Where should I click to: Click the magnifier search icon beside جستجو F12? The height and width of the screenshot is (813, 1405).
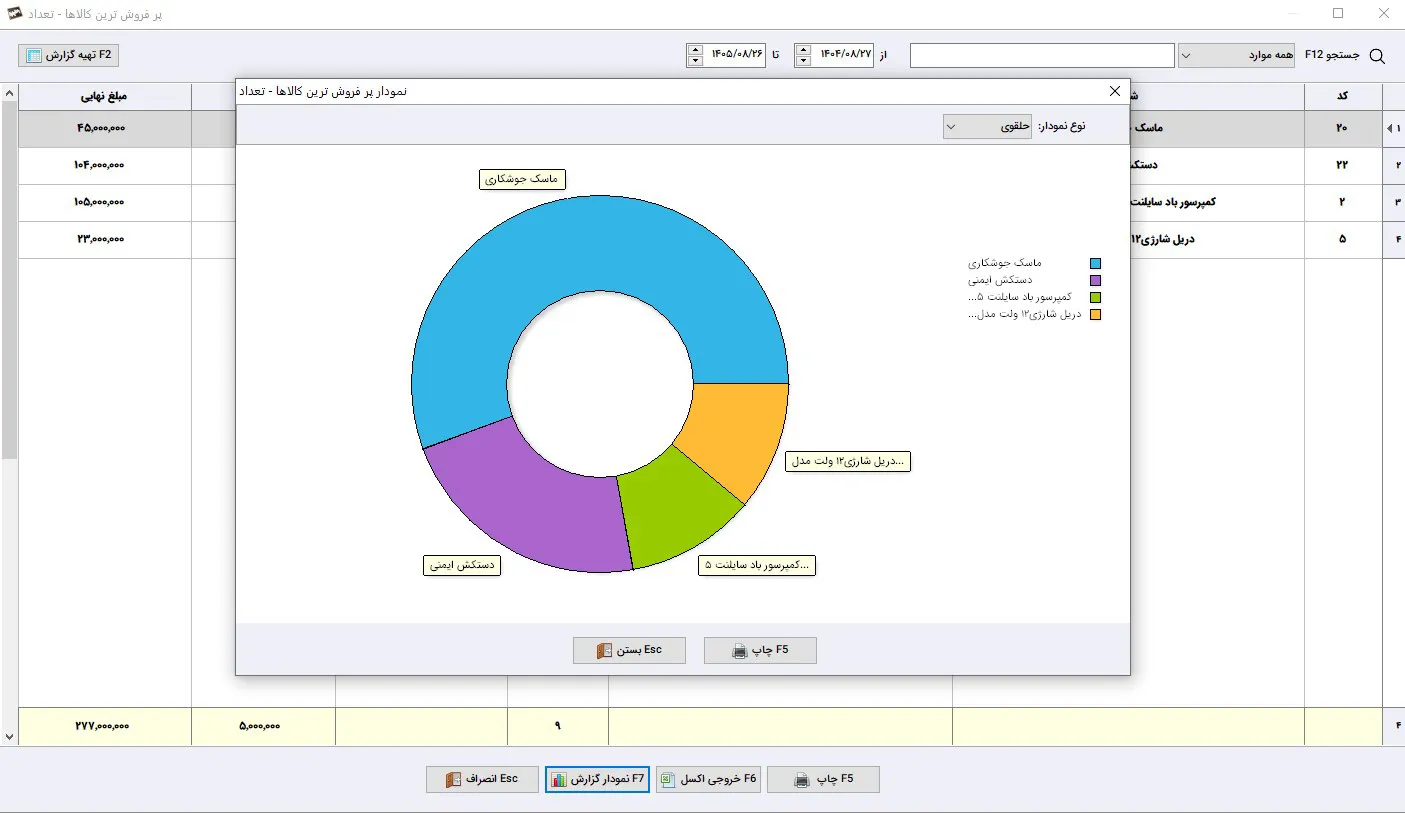coord(1377,56)
